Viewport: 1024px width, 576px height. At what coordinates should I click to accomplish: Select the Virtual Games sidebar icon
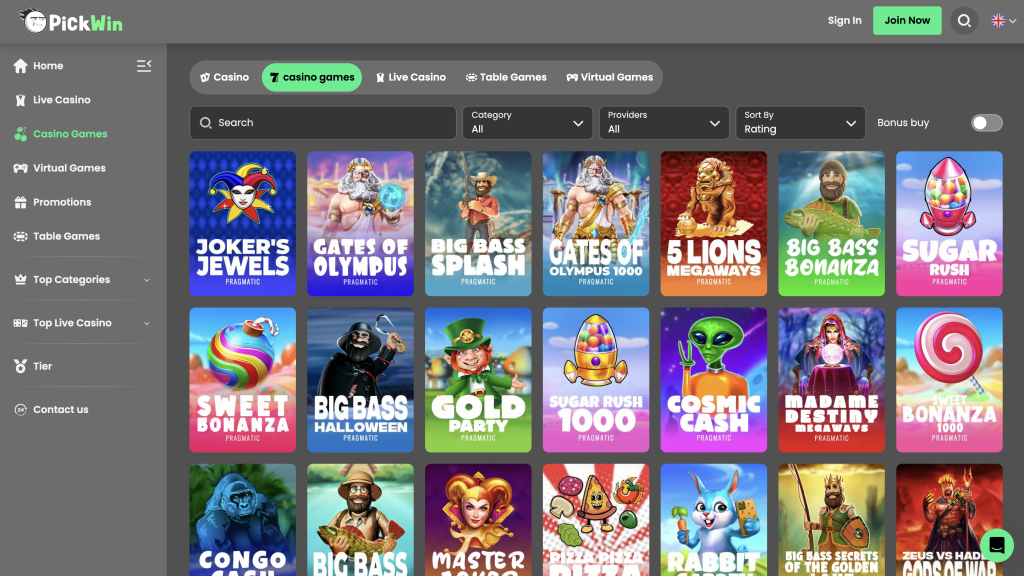coord(19,168)
